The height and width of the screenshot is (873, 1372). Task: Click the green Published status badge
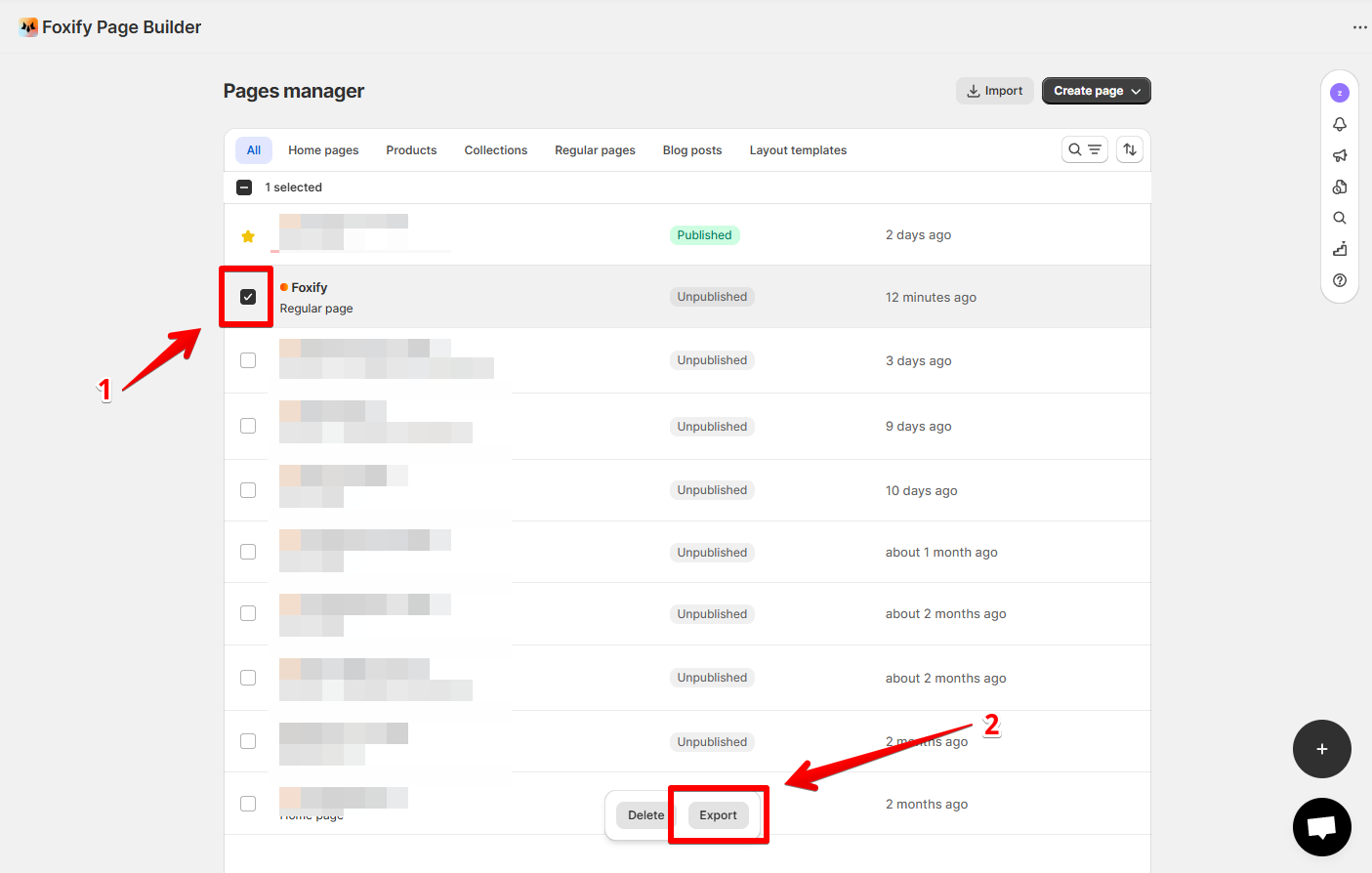click(x=704, y=235)
